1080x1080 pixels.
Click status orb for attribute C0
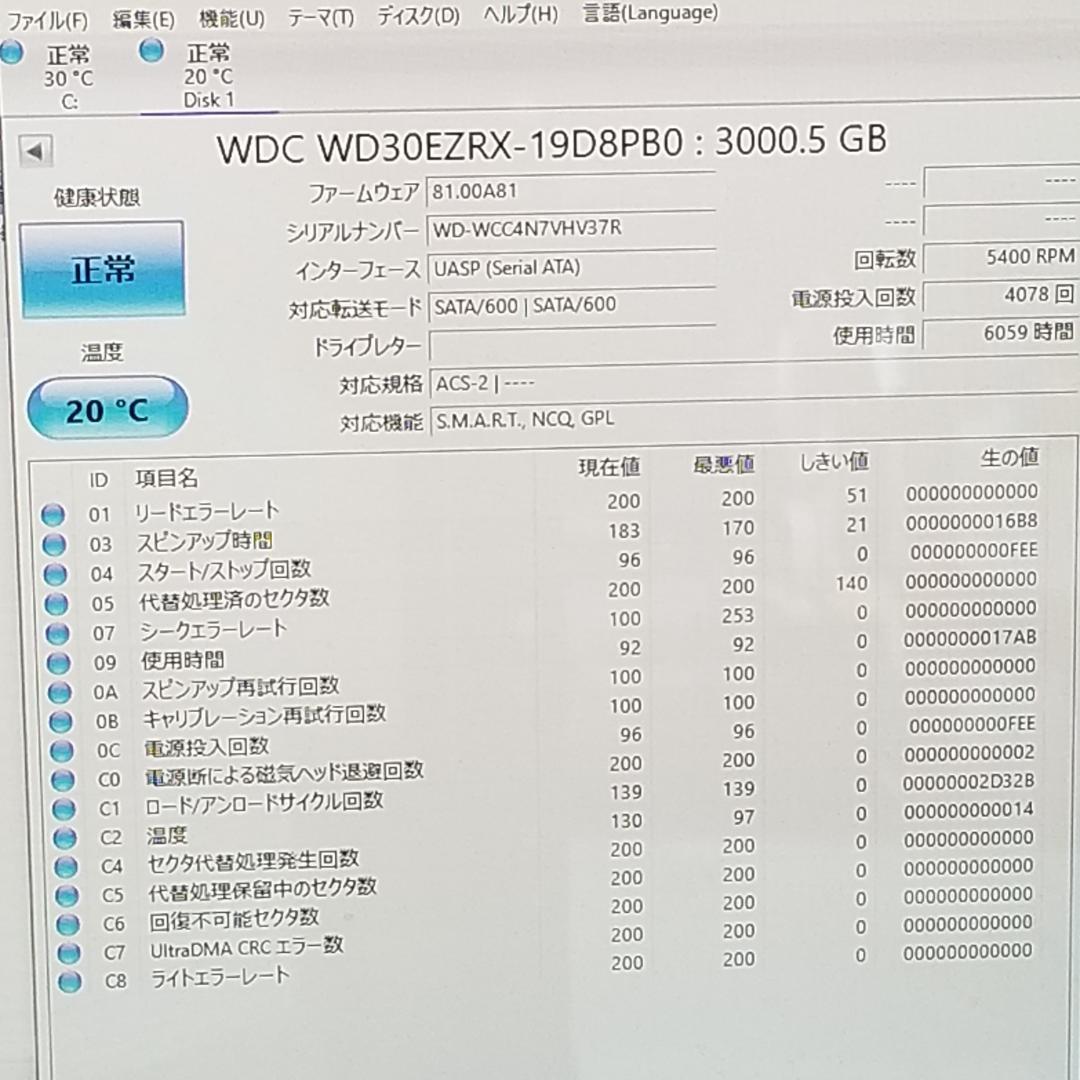[63, 780]
